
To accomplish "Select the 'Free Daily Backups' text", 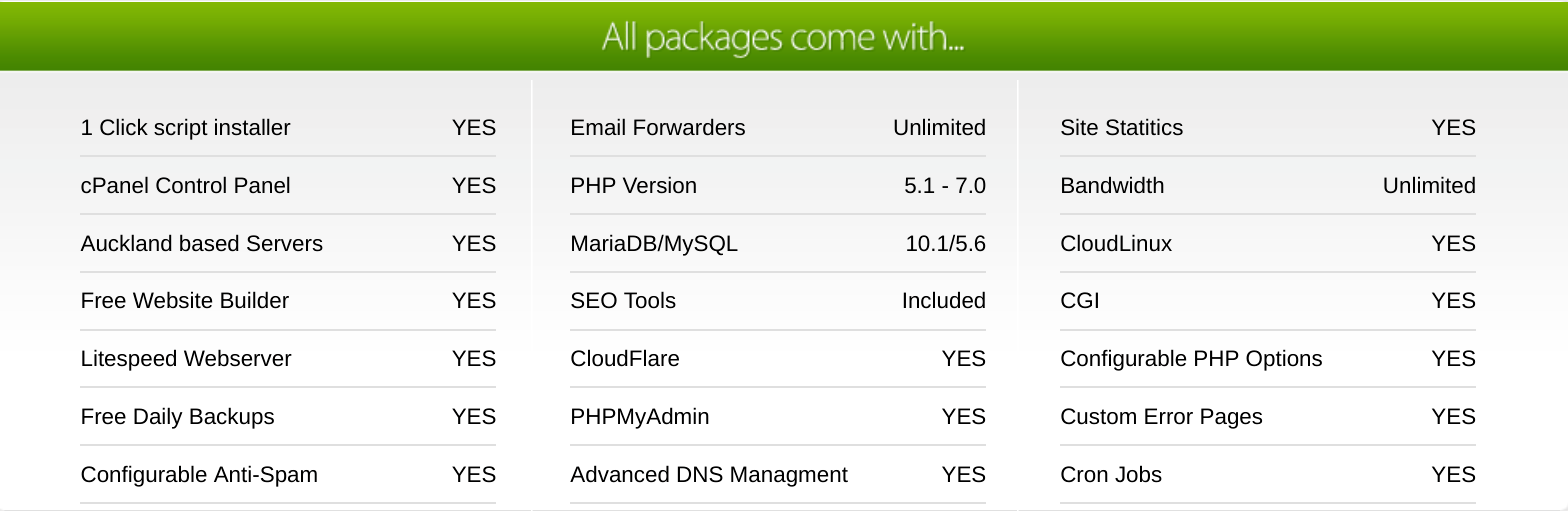I will [177, 417].
